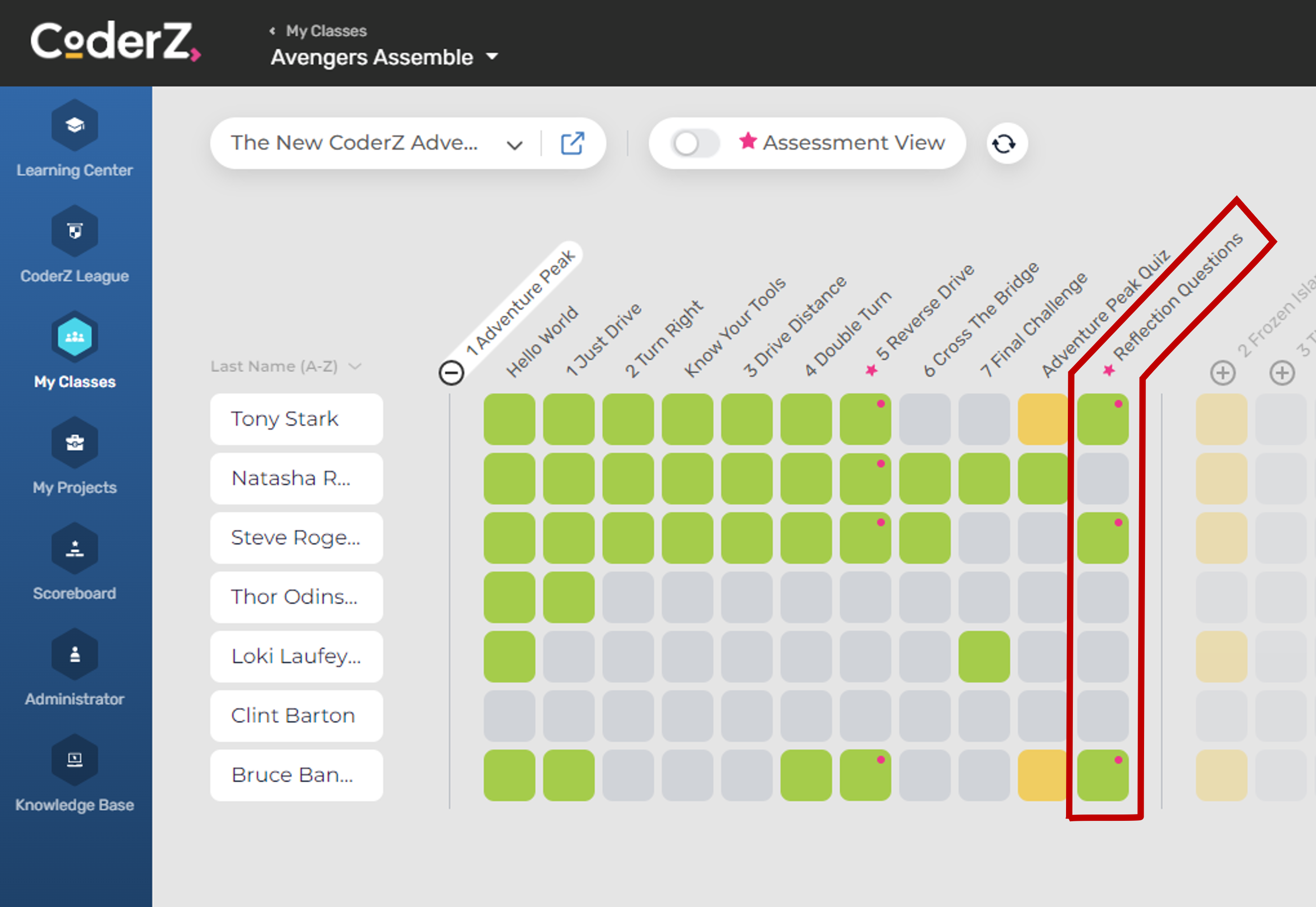The height and width of the screenshot is (907, 1316).
Task: Open the Administrator sidebar icon
Action: (x=74, y=653)
